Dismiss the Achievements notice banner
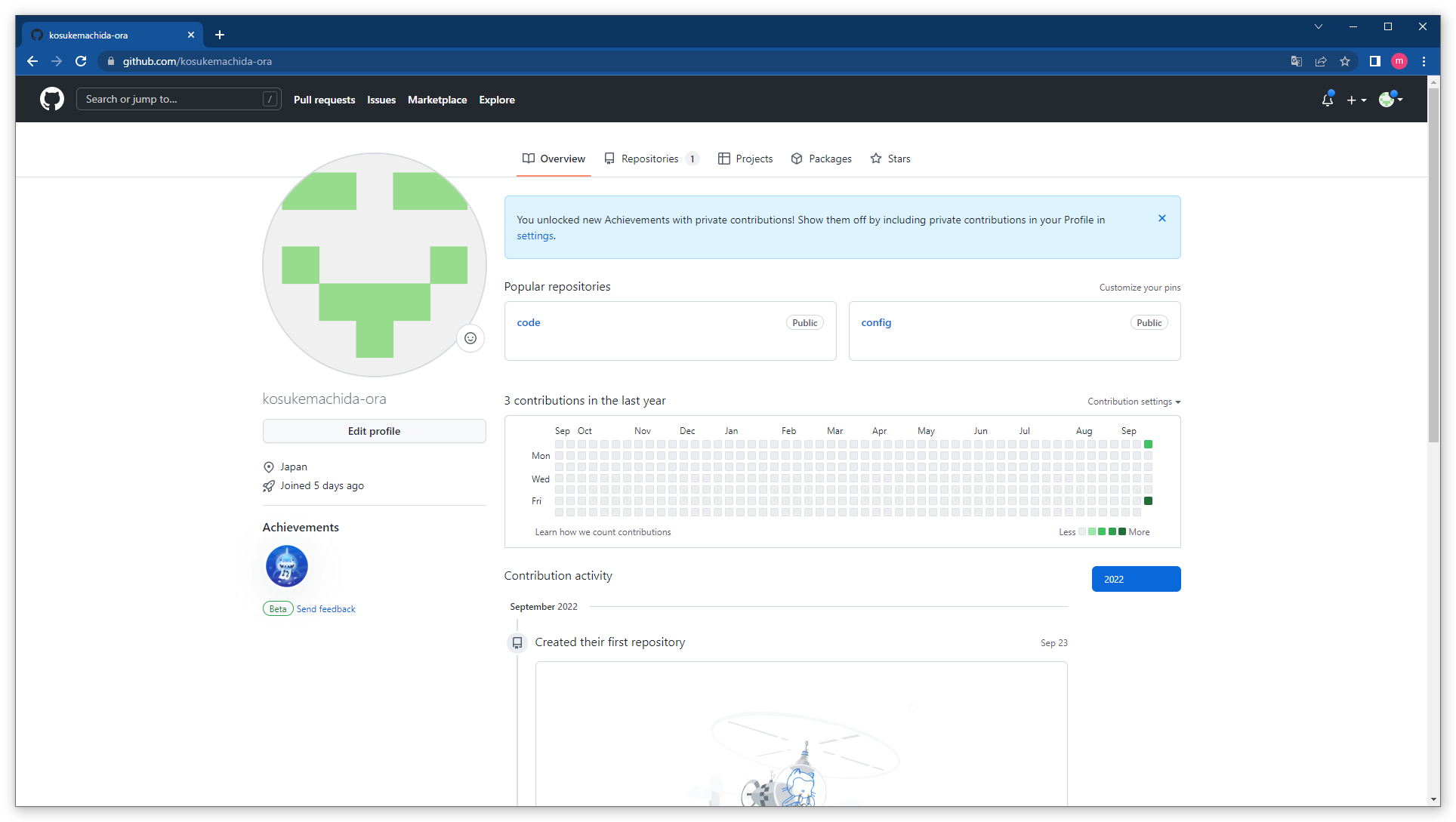The image size is (1456, 822). [x=1162, y=218]
